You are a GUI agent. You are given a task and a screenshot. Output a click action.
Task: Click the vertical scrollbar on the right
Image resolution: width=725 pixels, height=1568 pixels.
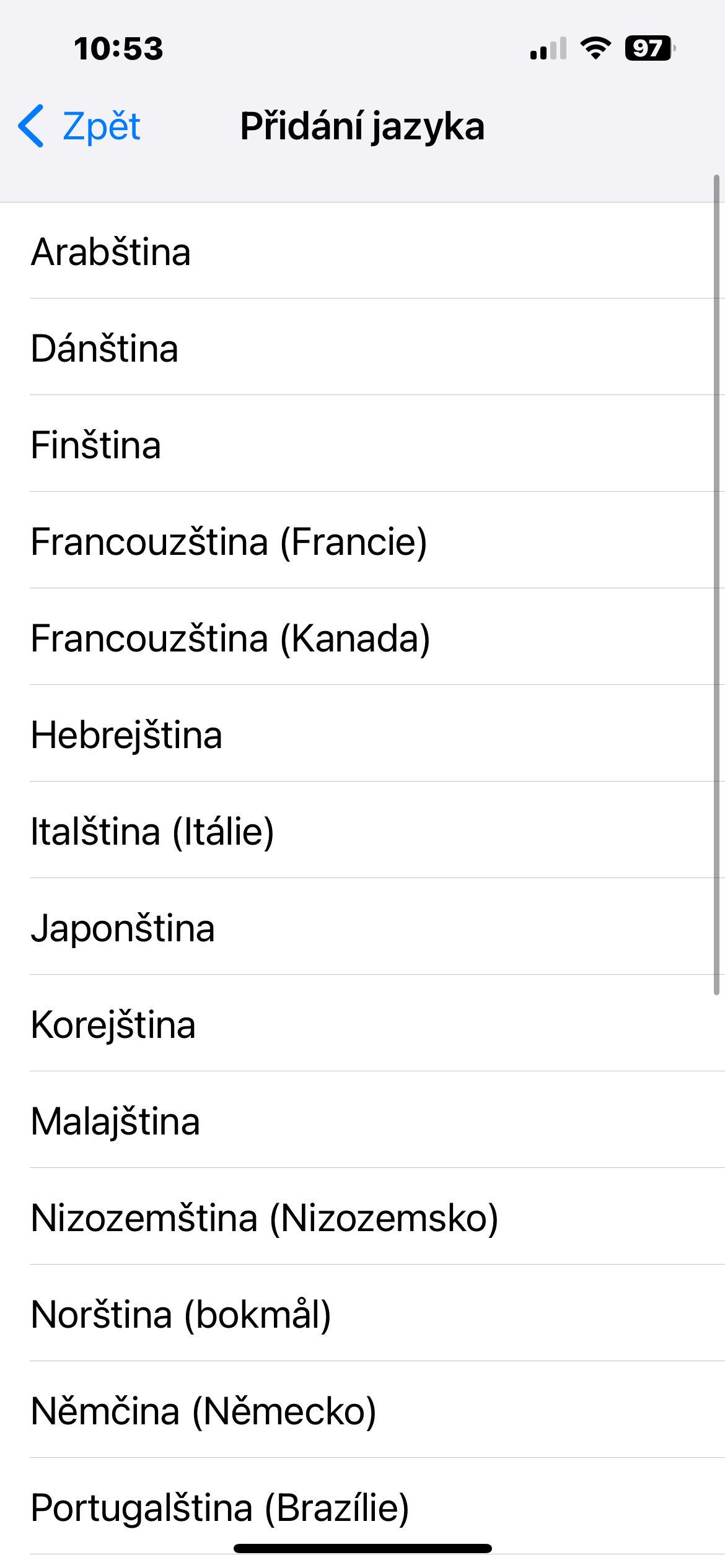click(716, 585)
